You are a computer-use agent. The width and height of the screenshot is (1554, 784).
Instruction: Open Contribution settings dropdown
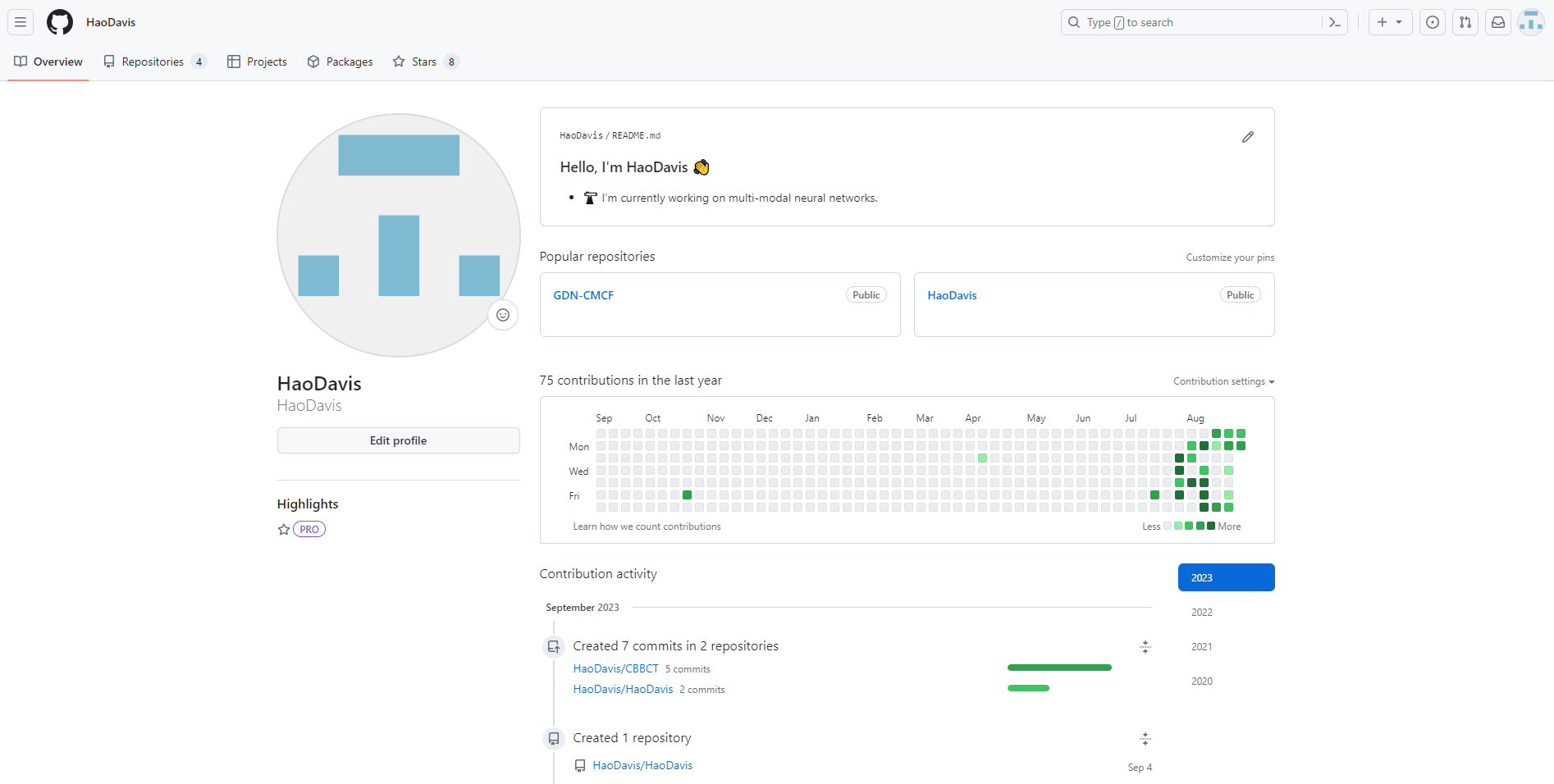(1223, 381)
